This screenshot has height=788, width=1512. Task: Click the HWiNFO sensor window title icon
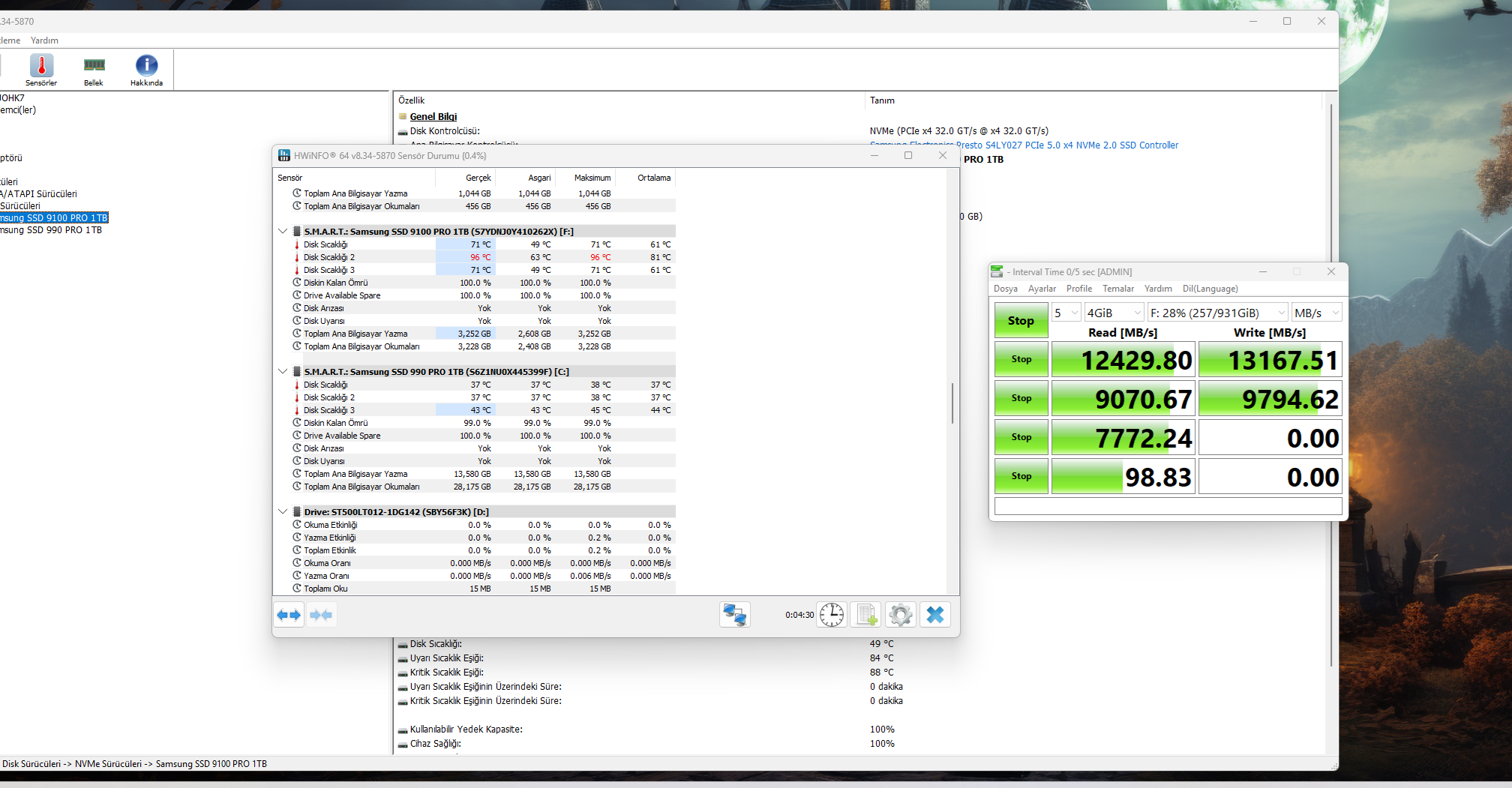point(284,155)
